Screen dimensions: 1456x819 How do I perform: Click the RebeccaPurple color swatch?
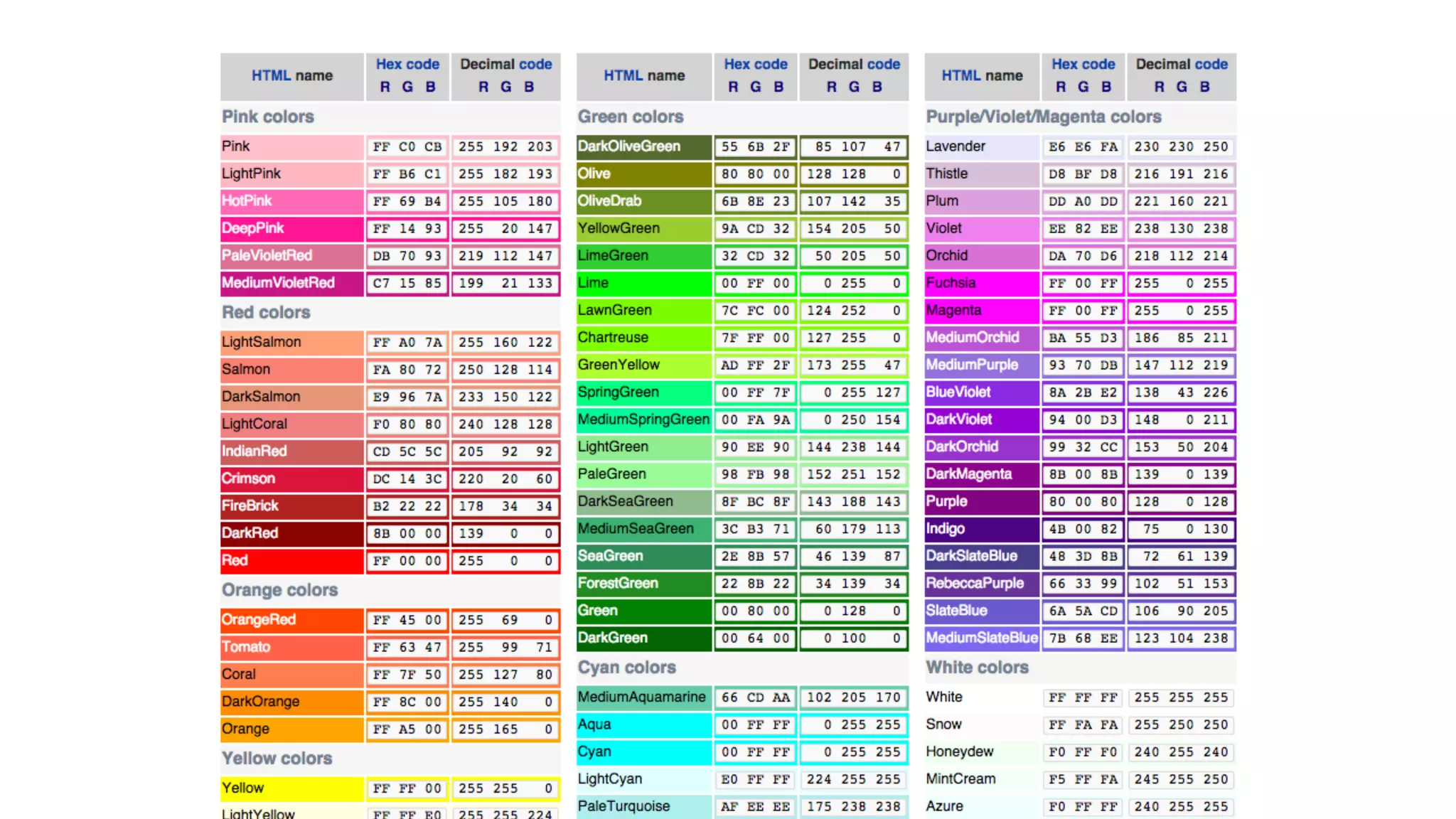click(x=981, y=584)
